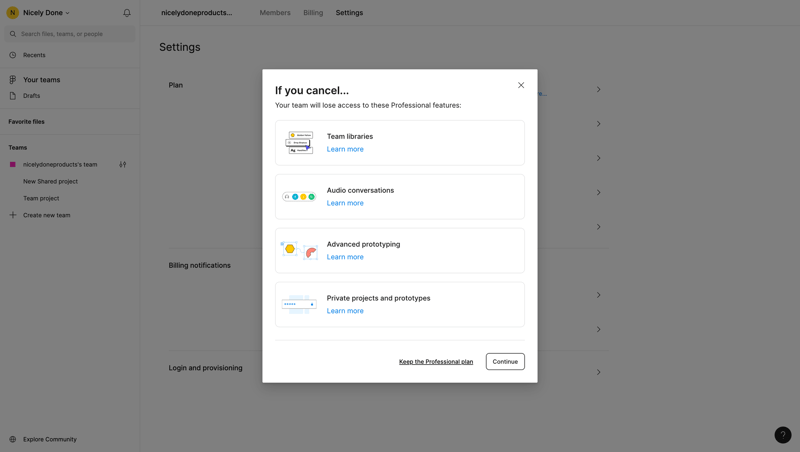This screenshot has width=800, height=452.
Task: Open the notifications bell
Action: coord(127,13)
